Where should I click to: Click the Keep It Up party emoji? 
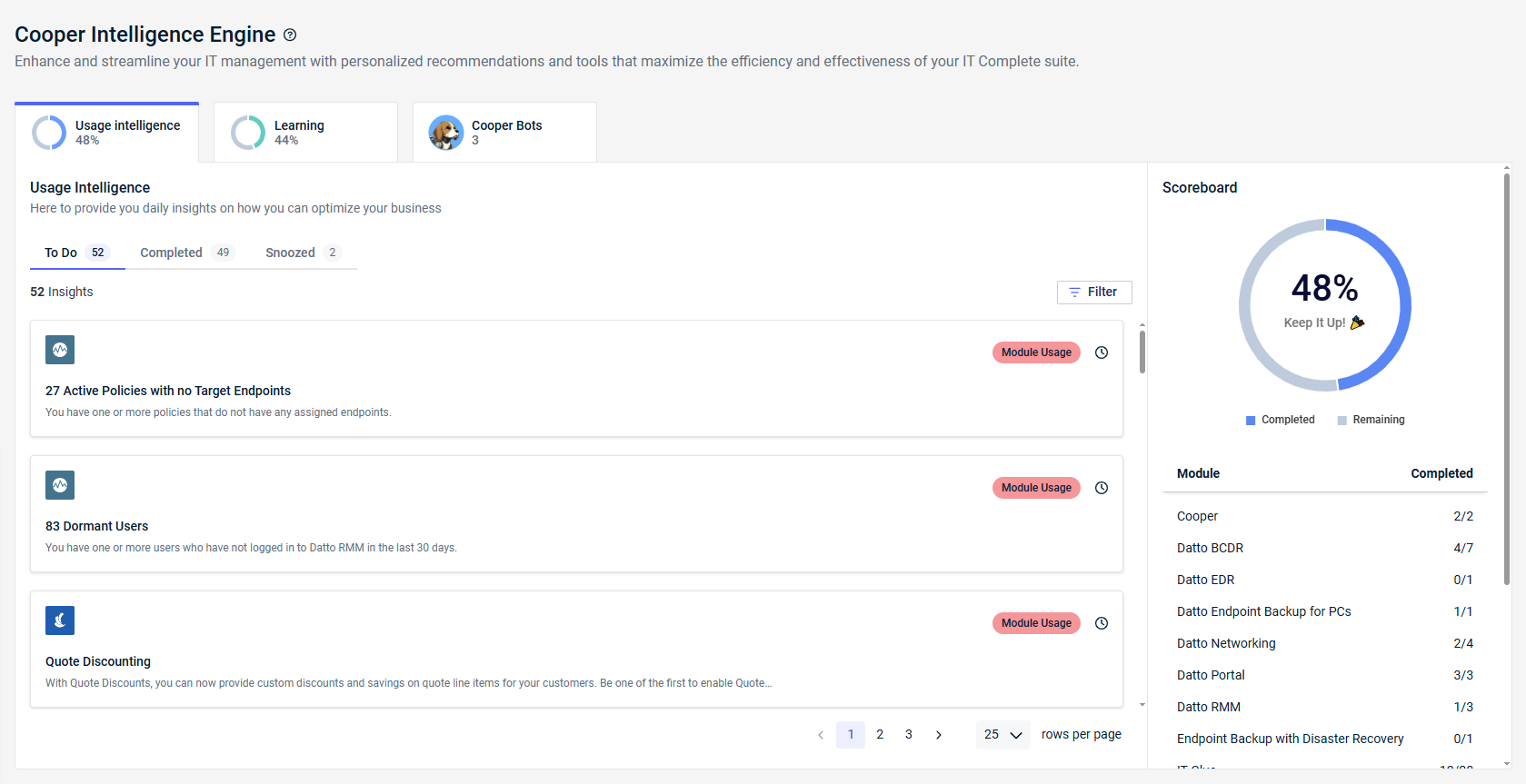coord(1358,323)
